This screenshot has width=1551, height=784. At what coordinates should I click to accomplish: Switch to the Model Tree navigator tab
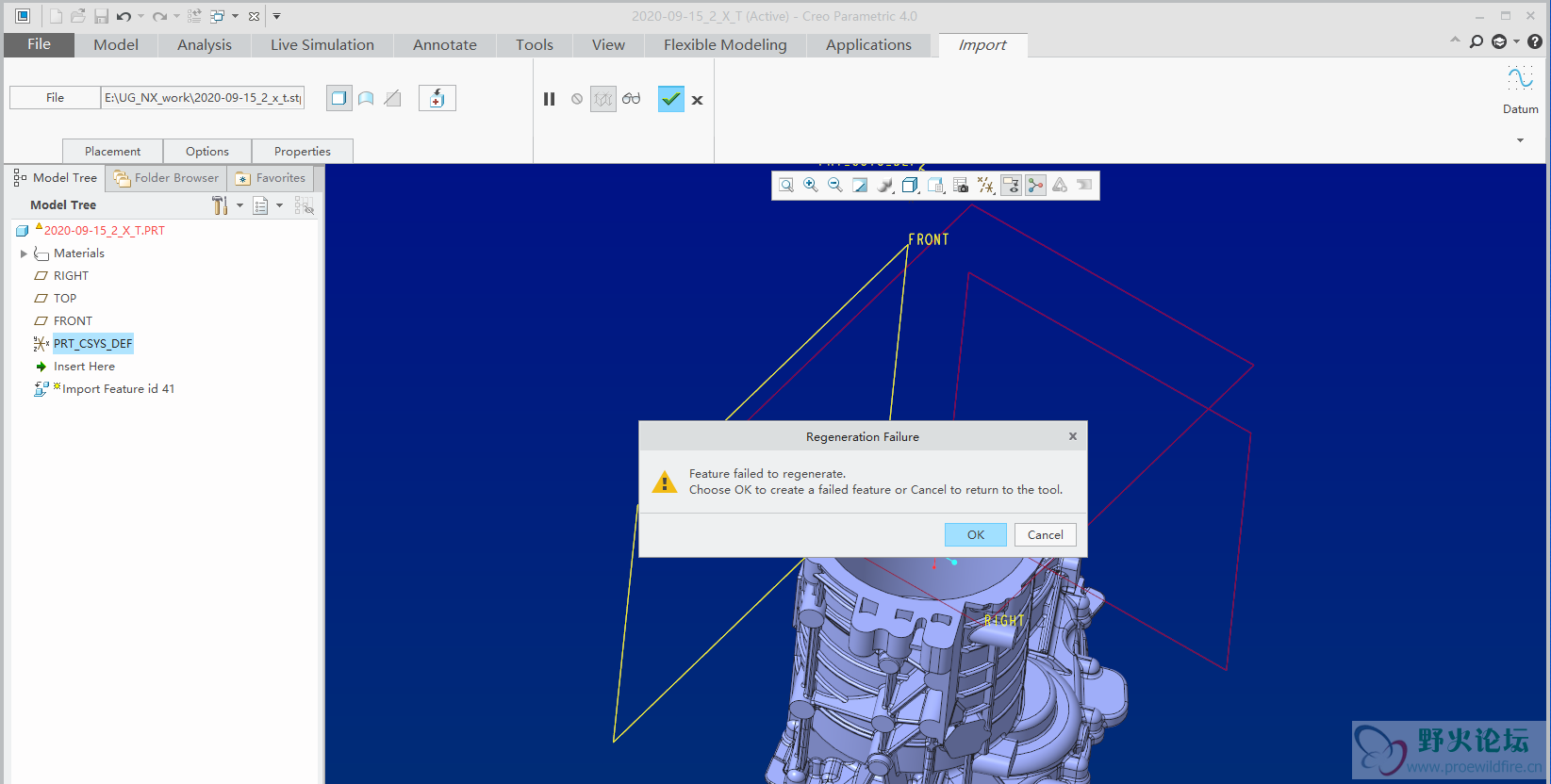(56, 178)
